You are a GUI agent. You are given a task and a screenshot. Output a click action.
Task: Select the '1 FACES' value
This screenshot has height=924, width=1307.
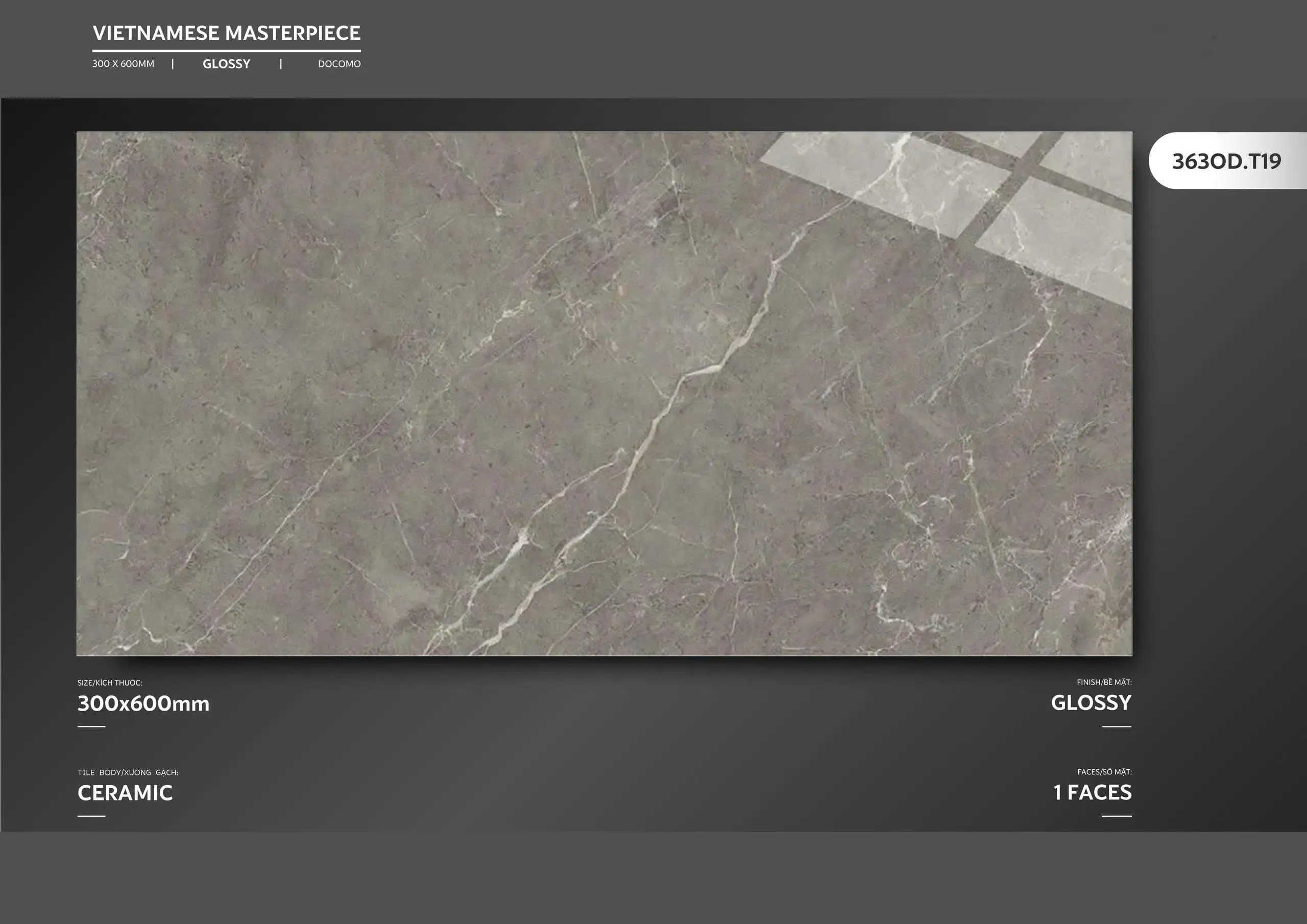pyautogui.click(x=1093, y=792)
